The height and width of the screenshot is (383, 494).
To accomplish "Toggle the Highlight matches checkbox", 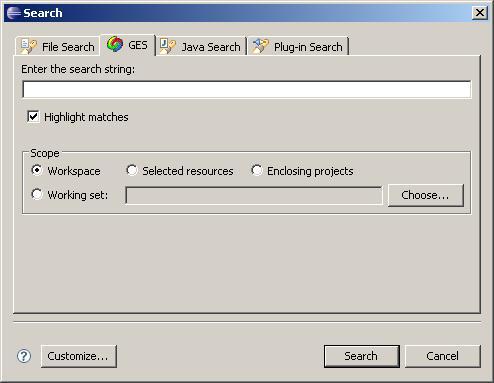I will 33,117.
